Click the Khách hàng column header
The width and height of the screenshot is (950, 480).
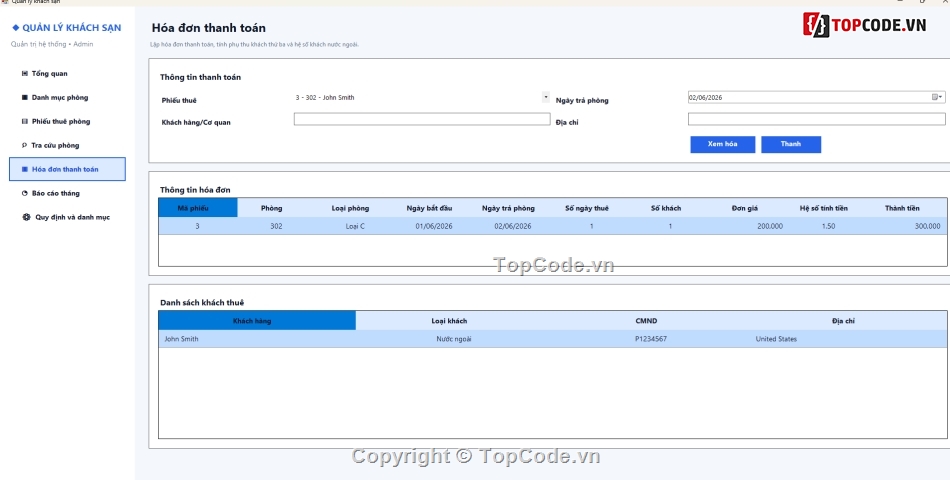coord(257,321)
